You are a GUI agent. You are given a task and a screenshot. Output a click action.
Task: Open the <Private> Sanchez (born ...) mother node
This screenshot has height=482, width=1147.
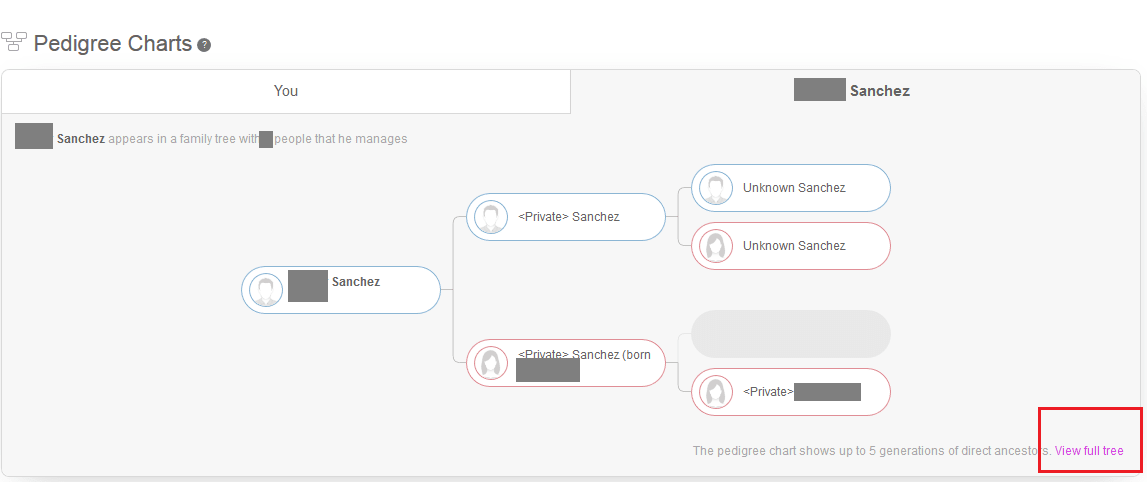point(566,363)
